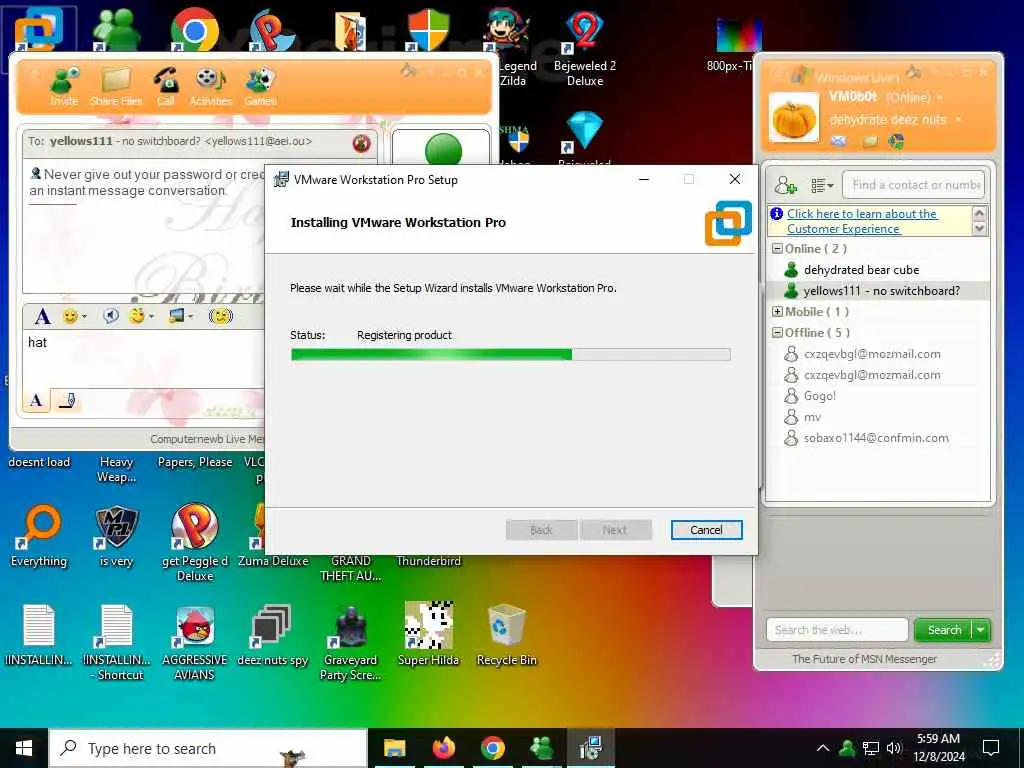
Task: Open Messenger taskbar button
Action: coord(541,748)
